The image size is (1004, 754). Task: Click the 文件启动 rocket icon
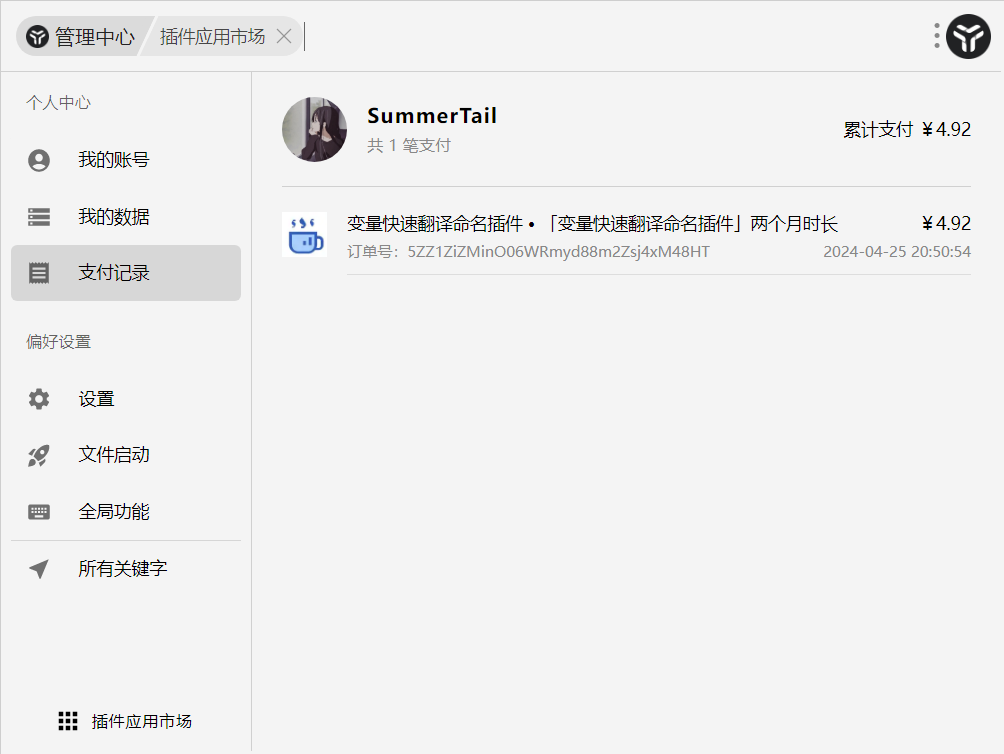tap(39, 455)
